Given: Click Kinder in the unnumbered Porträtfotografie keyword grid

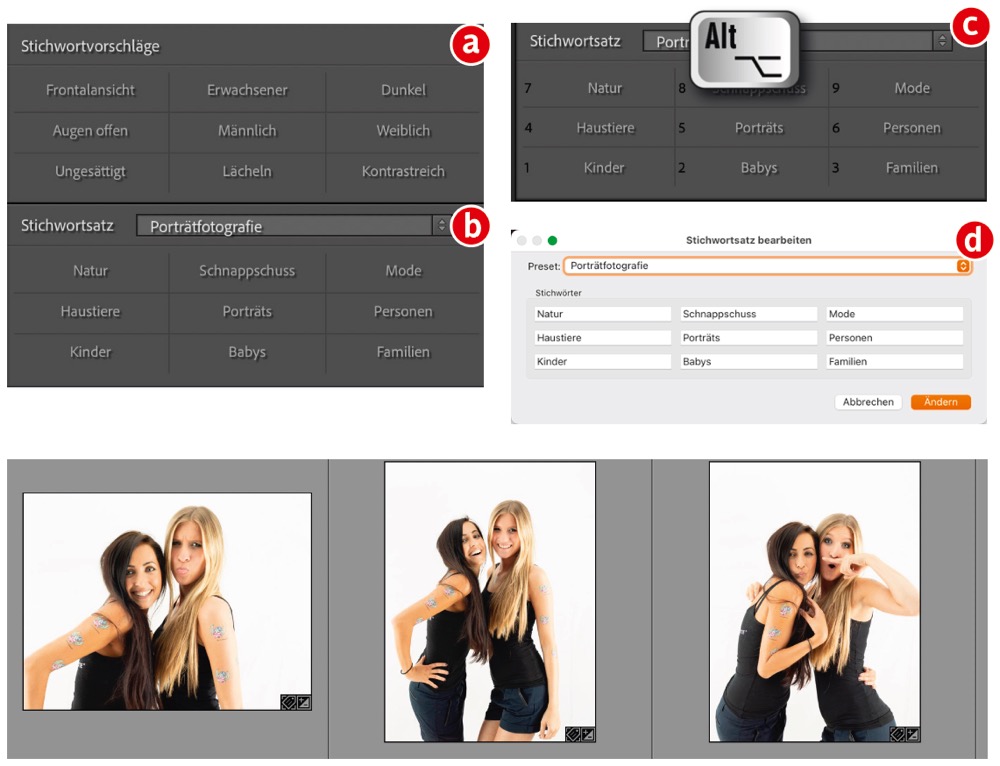Looking at the screenshot, I should pyautogui.click(x=90, y=352).
